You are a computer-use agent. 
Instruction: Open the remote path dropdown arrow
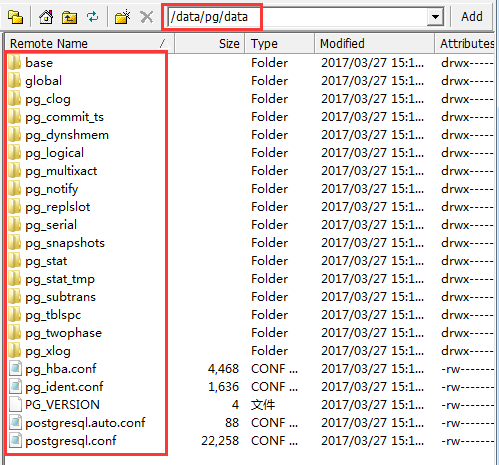click(x=435, y=16)
